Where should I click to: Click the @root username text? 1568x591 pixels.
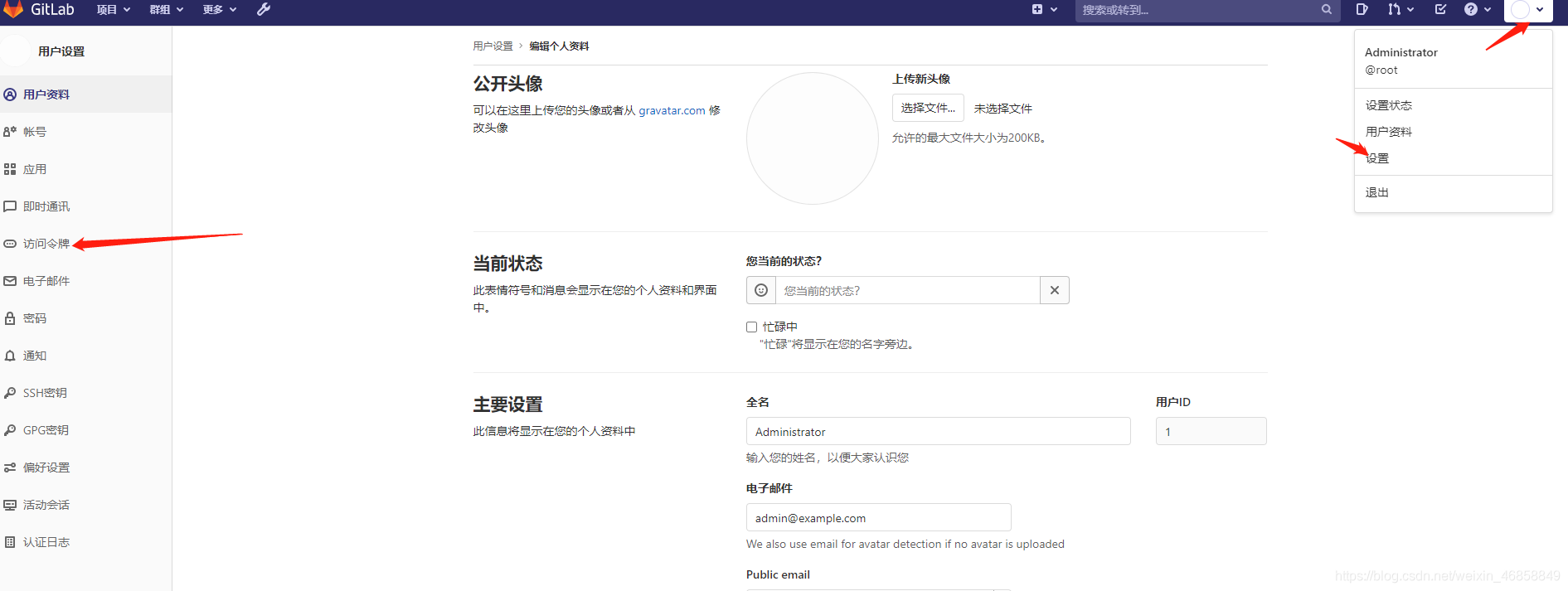1381,70
